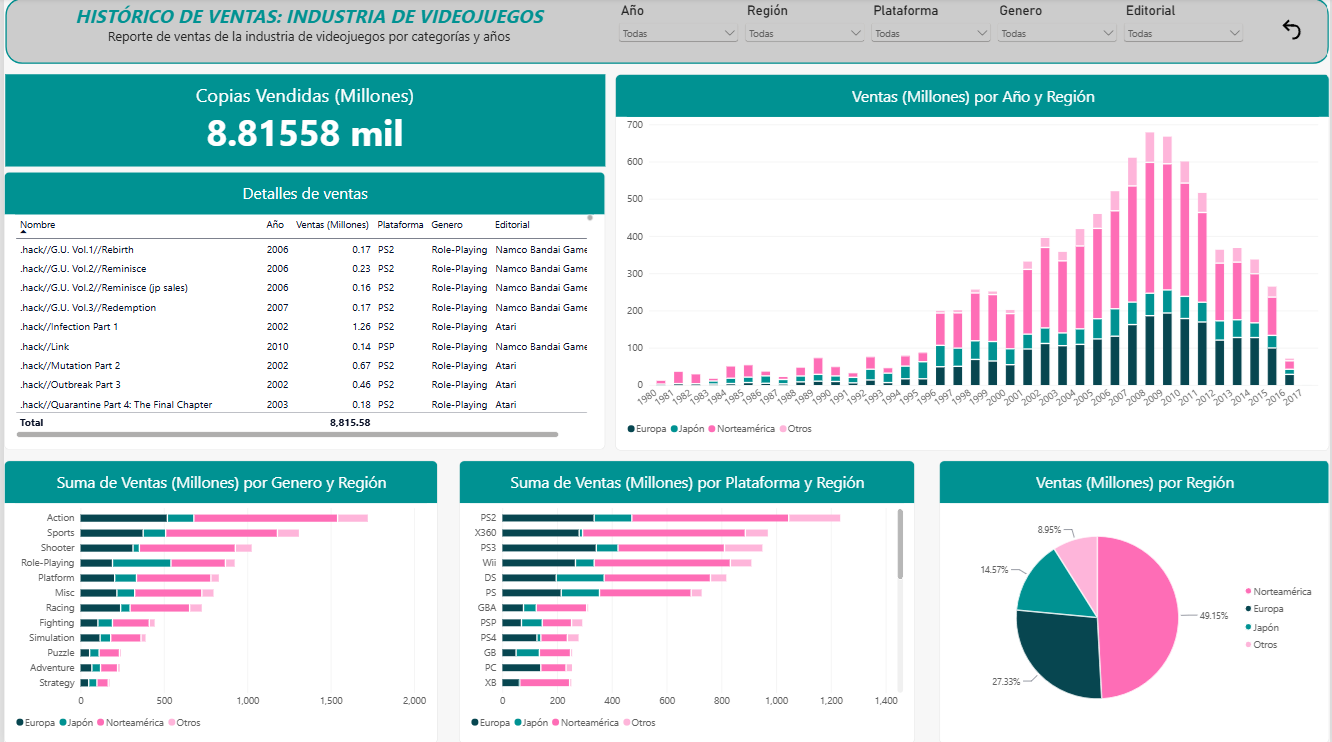Click the Plataforma column header in table
This screenshot has height=742, width=1332.
(x=400, y=225)
